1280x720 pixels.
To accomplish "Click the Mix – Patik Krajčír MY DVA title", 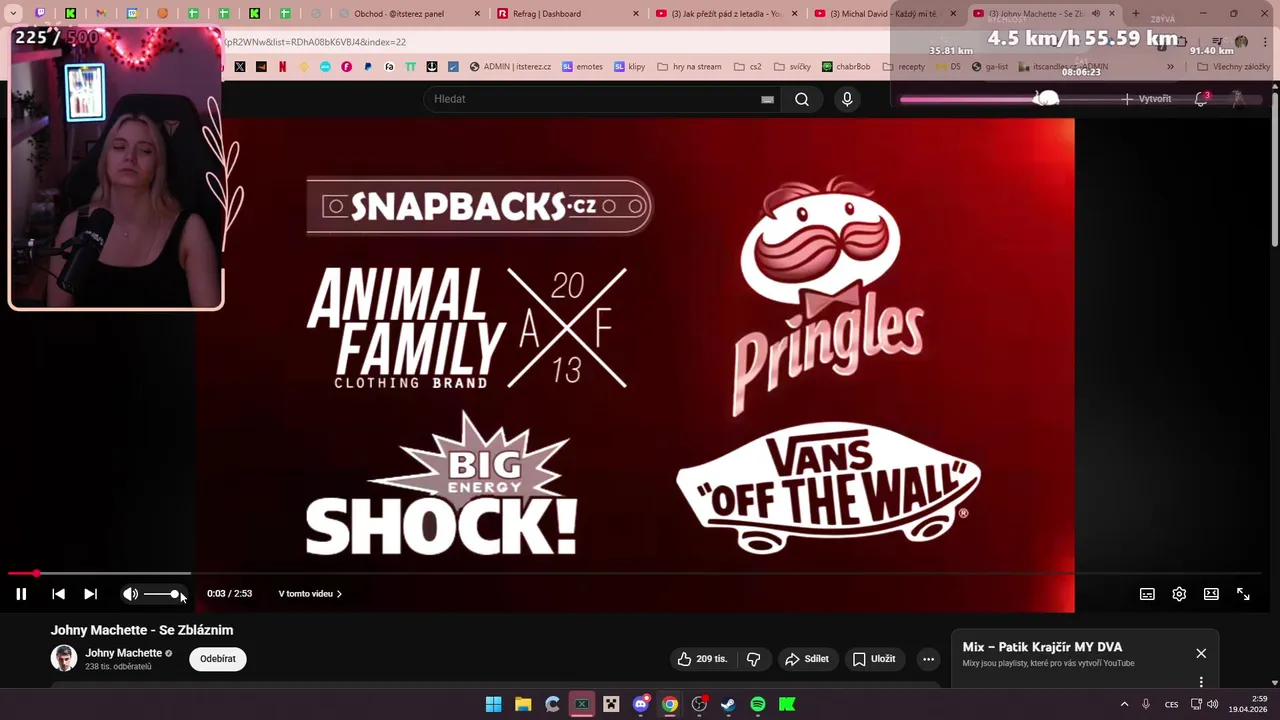I will click(x=1042, y=647).
